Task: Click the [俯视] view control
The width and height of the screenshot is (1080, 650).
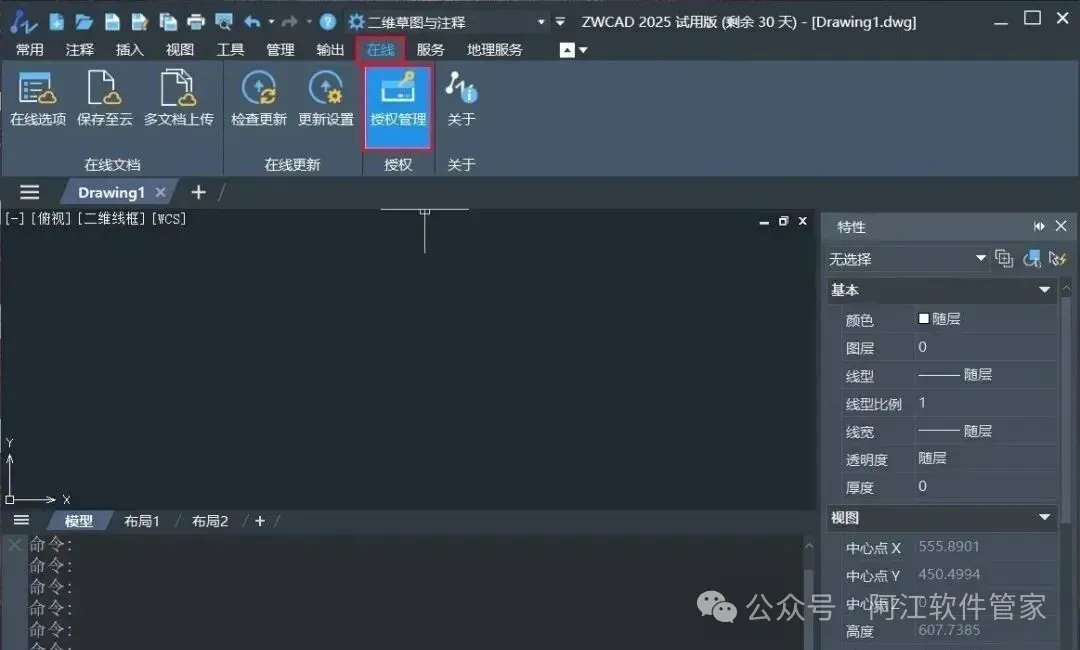Action: (x=51, y=219)
